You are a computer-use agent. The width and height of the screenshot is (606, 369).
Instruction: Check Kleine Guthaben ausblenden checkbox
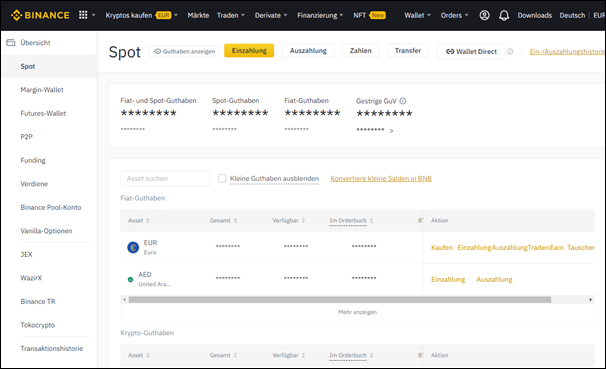click(222, 178)
